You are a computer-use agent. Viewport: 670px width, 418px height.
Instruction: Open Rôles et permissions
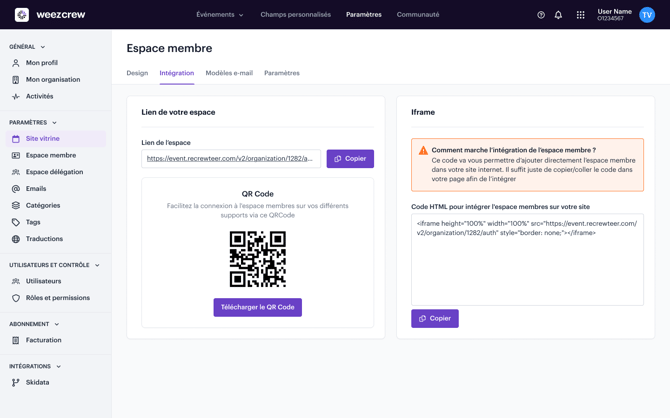coord(57,298)
